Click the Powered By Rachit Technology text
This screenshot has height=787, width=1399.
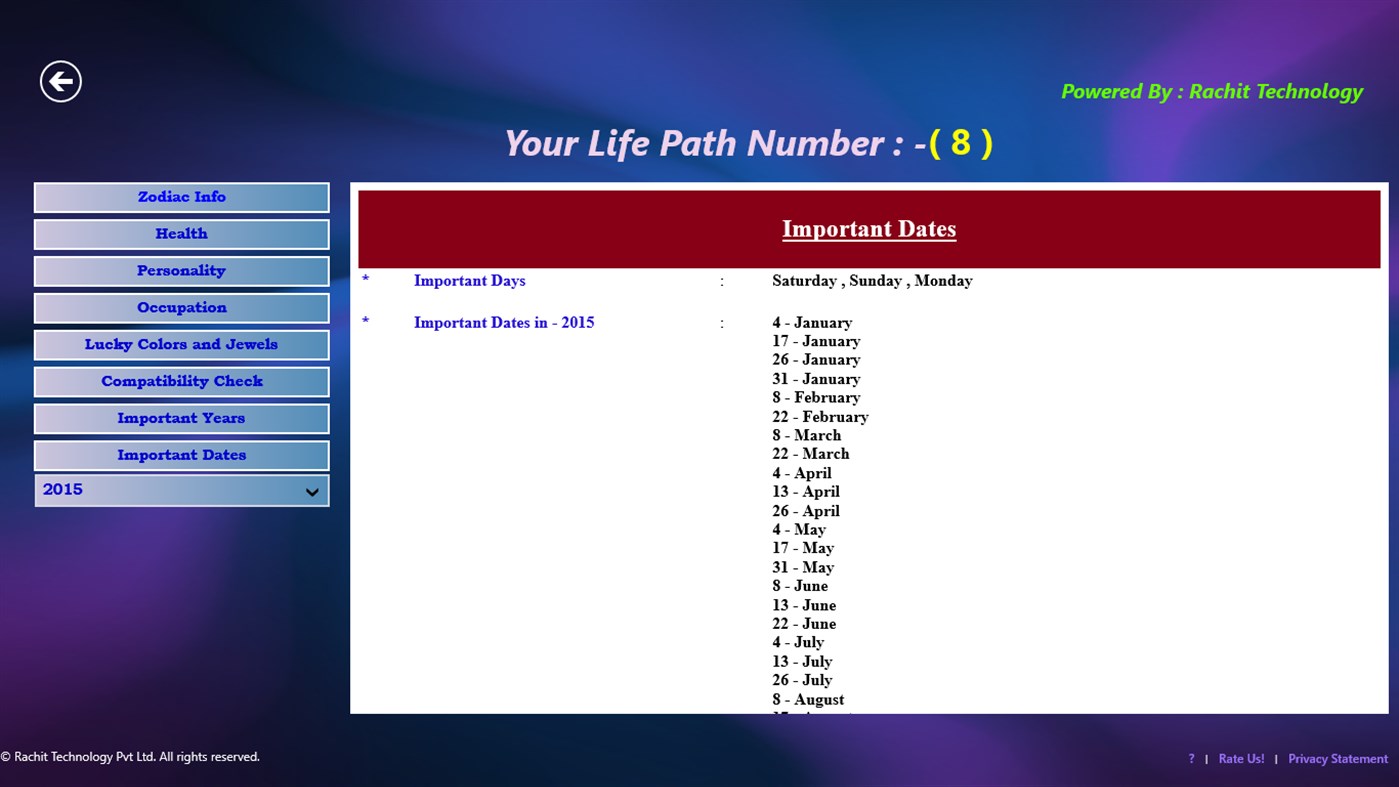[x=1211, y=91]
